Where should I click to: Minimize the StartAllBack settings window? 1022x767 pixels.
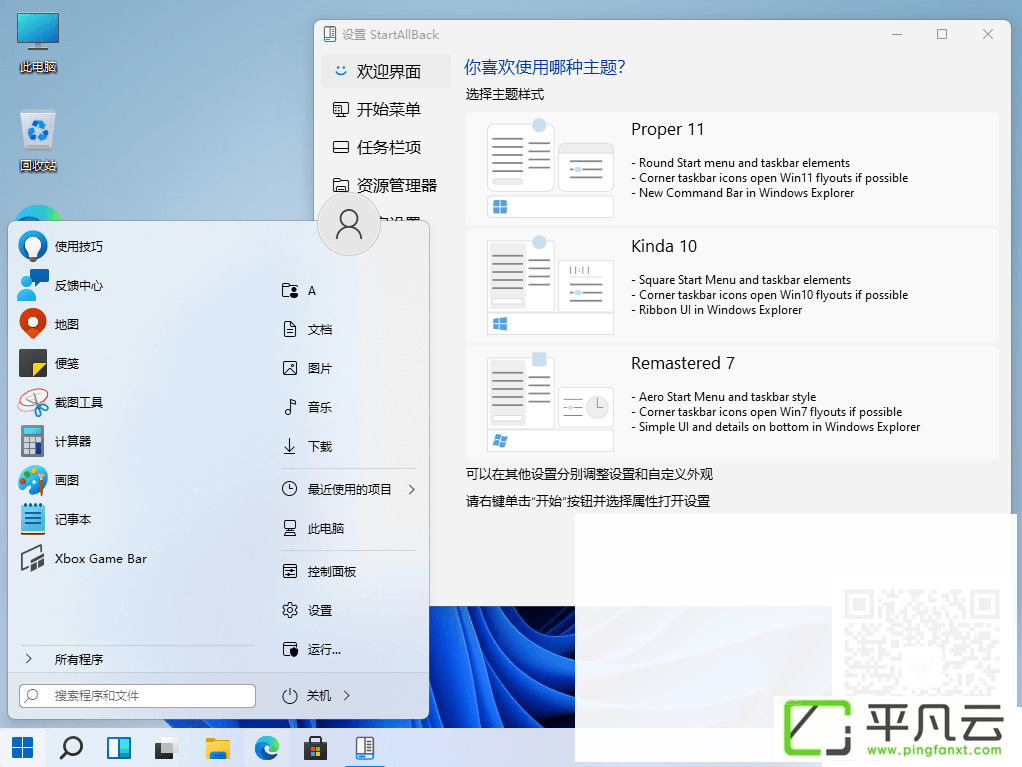[x=897, y=34]
